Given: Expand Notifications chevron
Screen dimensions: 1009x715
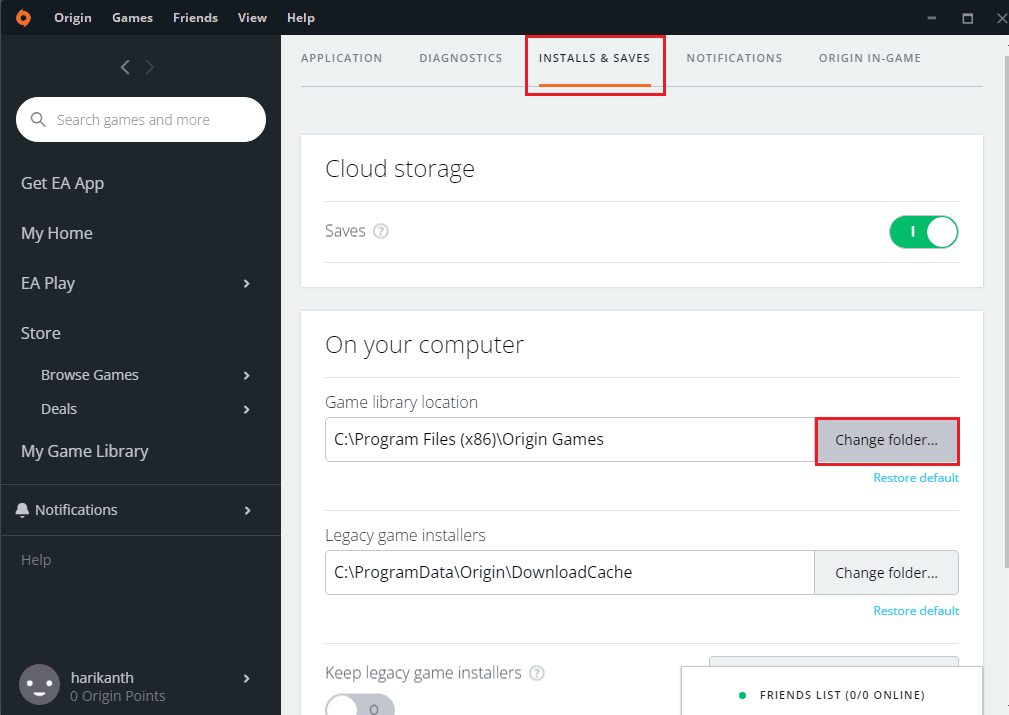Looking at the screenshot, I should pos(247,510).
